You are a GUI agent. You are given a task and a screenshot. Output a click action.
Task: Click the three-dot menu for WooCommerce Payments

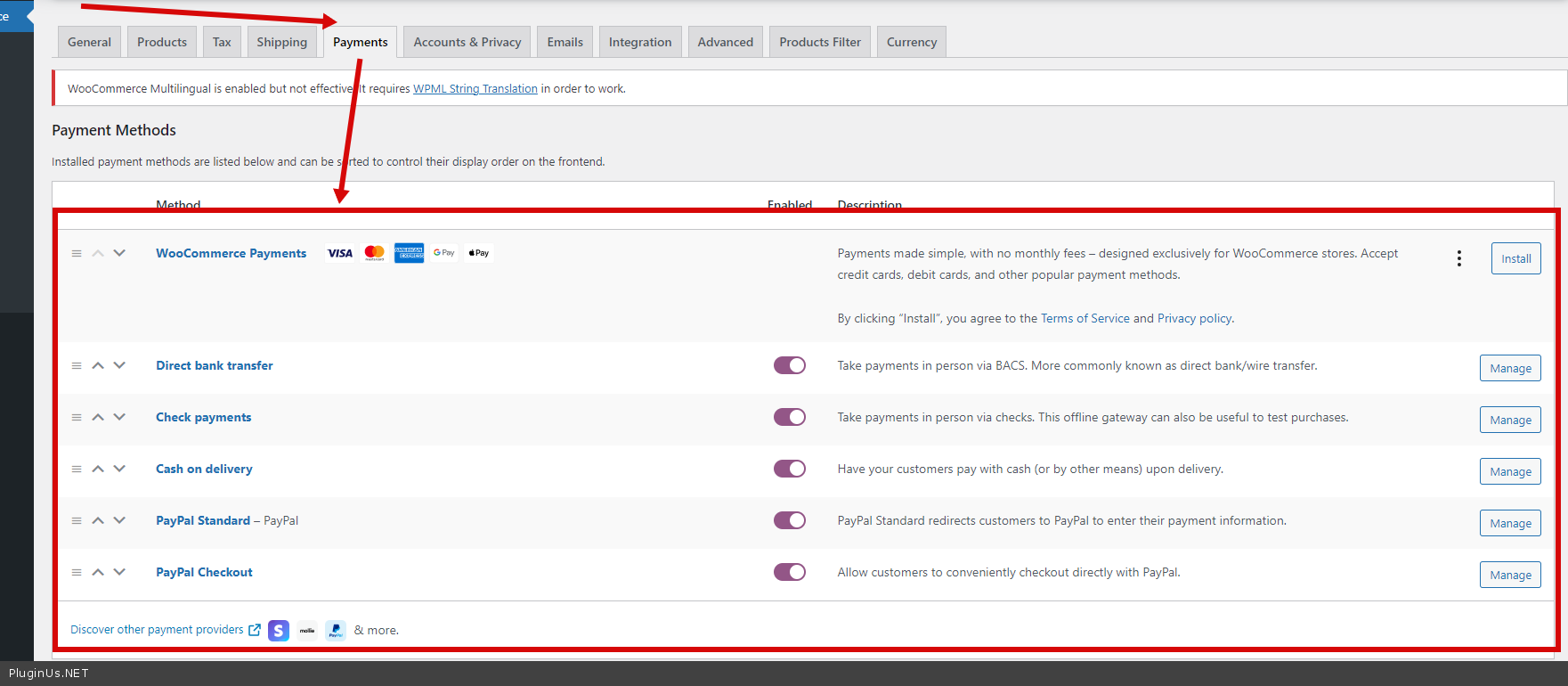(x=1458, y=258)
